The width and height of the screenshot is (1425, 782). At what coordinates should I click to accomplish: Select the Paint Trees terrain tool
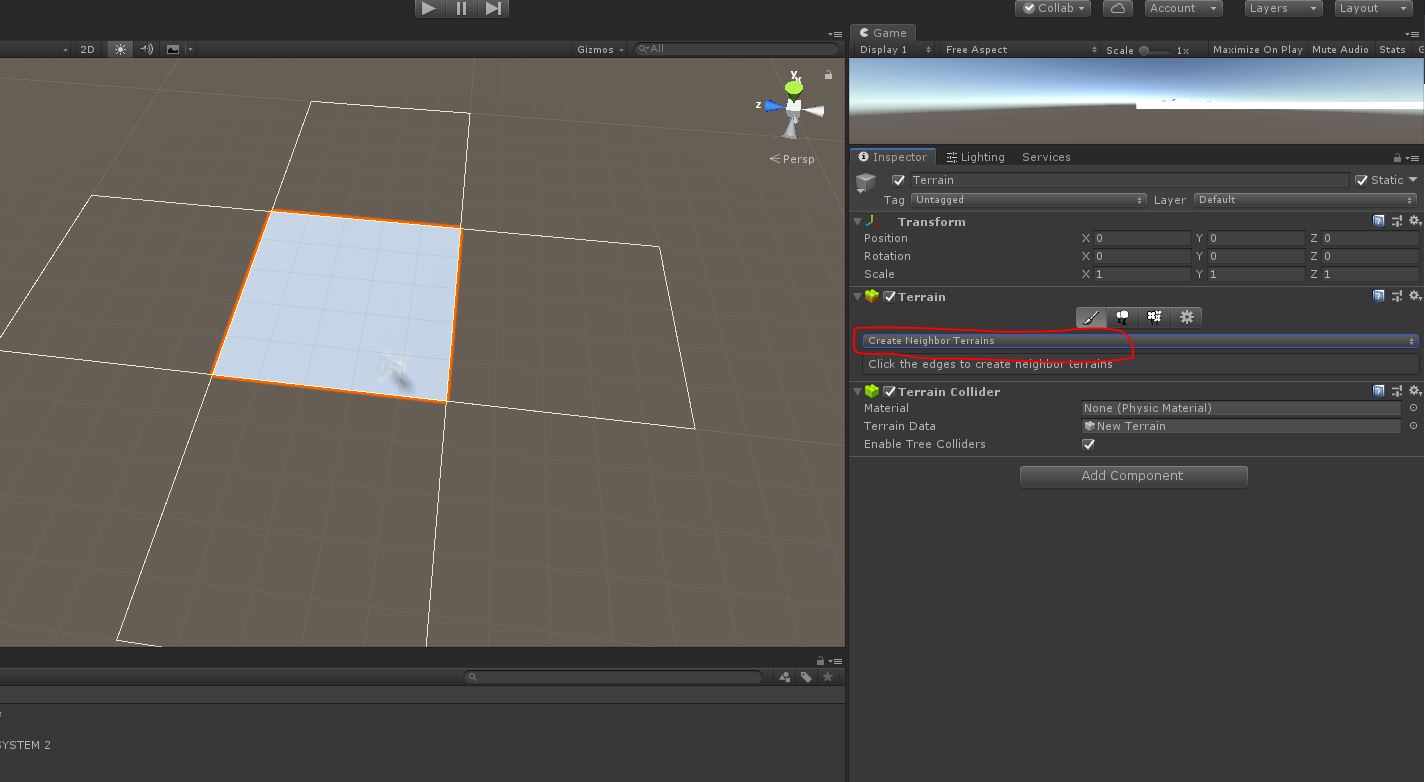(1123, 317)
